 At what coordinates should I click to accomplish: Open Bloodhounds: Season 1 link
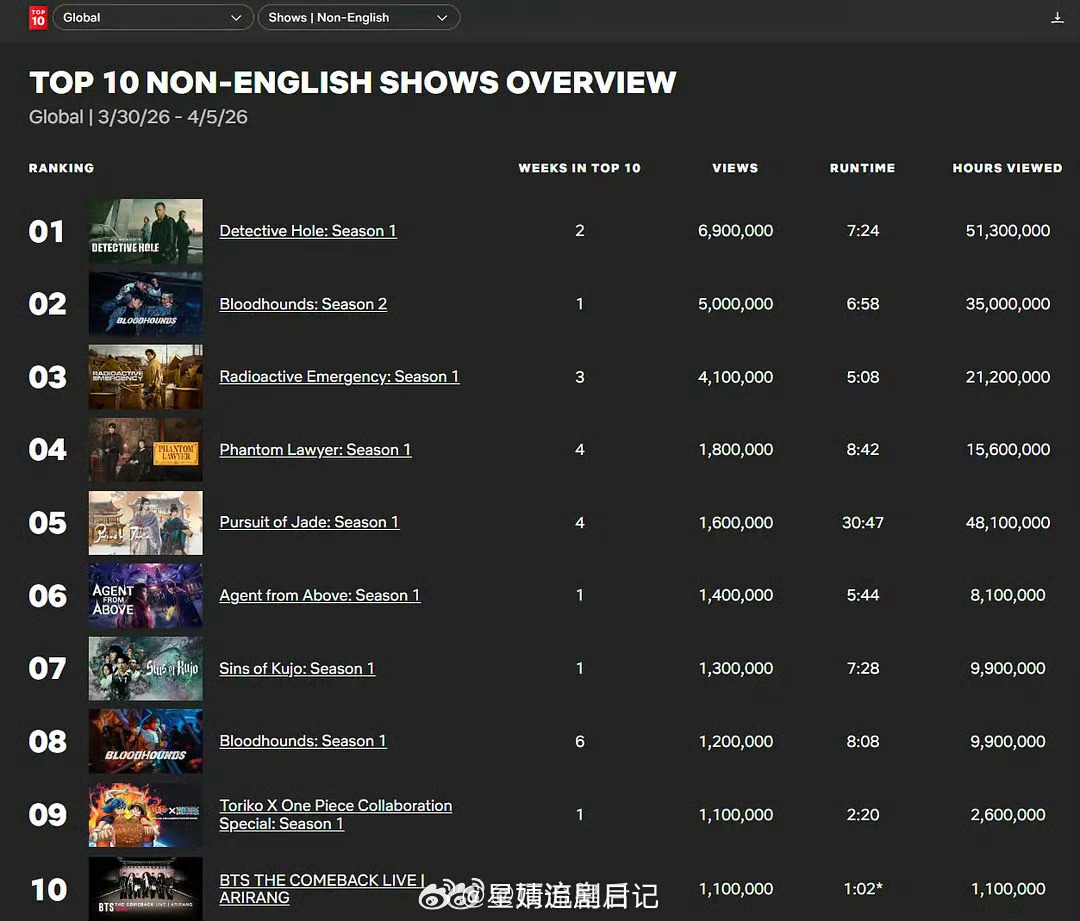click(x=303, y=741)
